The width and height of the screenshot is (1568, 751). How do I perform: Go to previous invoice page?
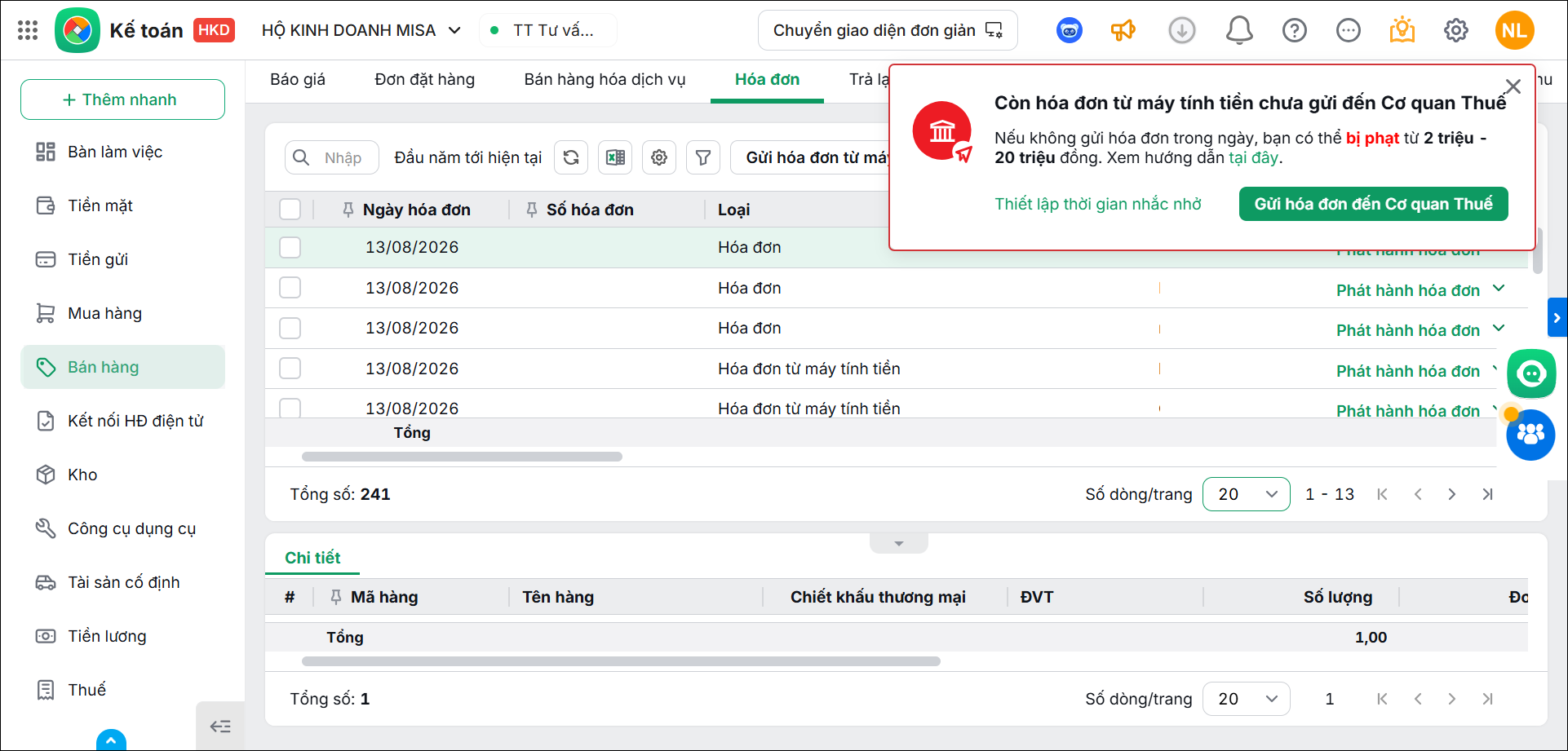click(x=1418, y=494)
